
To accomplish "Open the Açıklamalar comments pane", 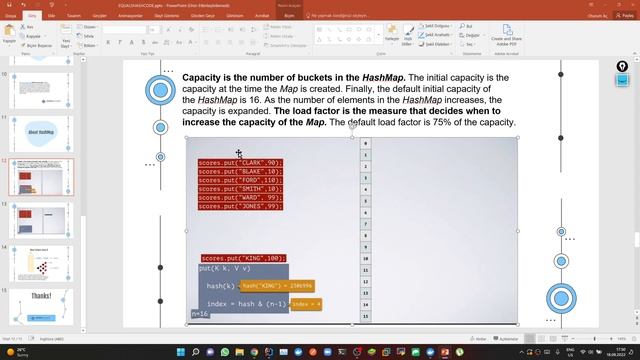I will tap(506, 339).
